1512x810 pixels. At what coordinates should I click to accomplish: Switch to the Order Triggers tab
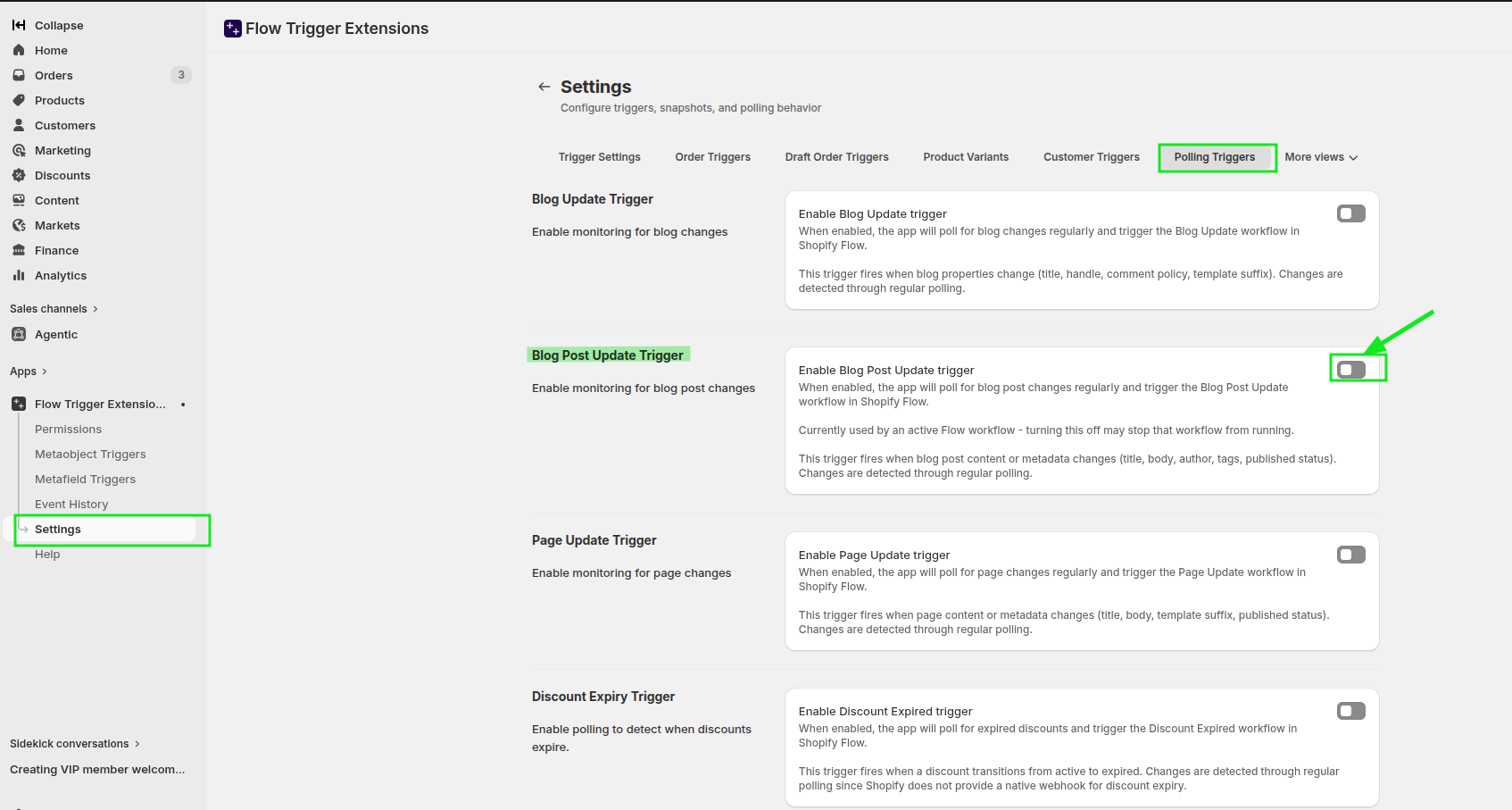click(x=713, y=157)
